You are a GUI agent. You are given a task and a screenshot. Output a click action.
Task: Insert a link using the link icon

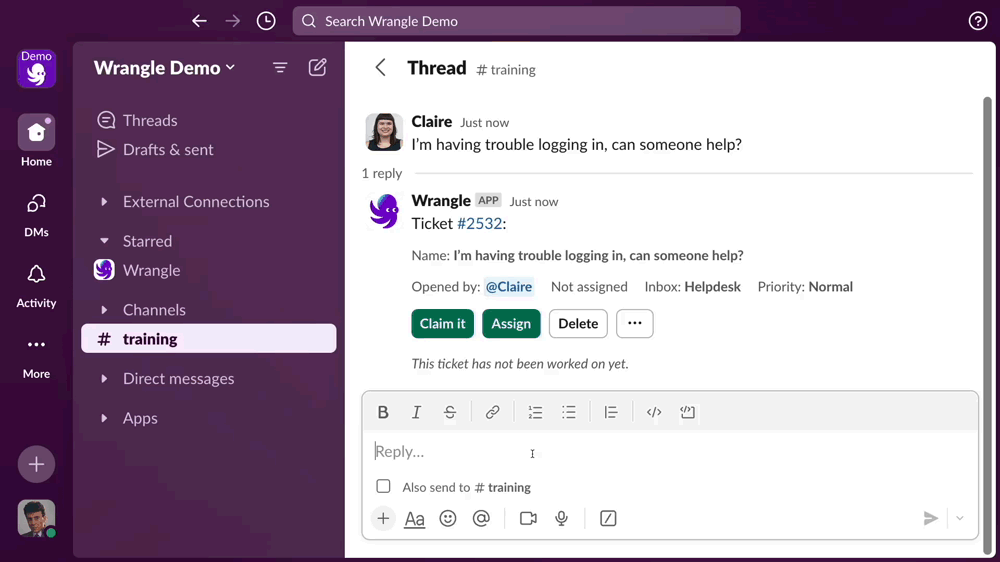(x=492, y=412)
